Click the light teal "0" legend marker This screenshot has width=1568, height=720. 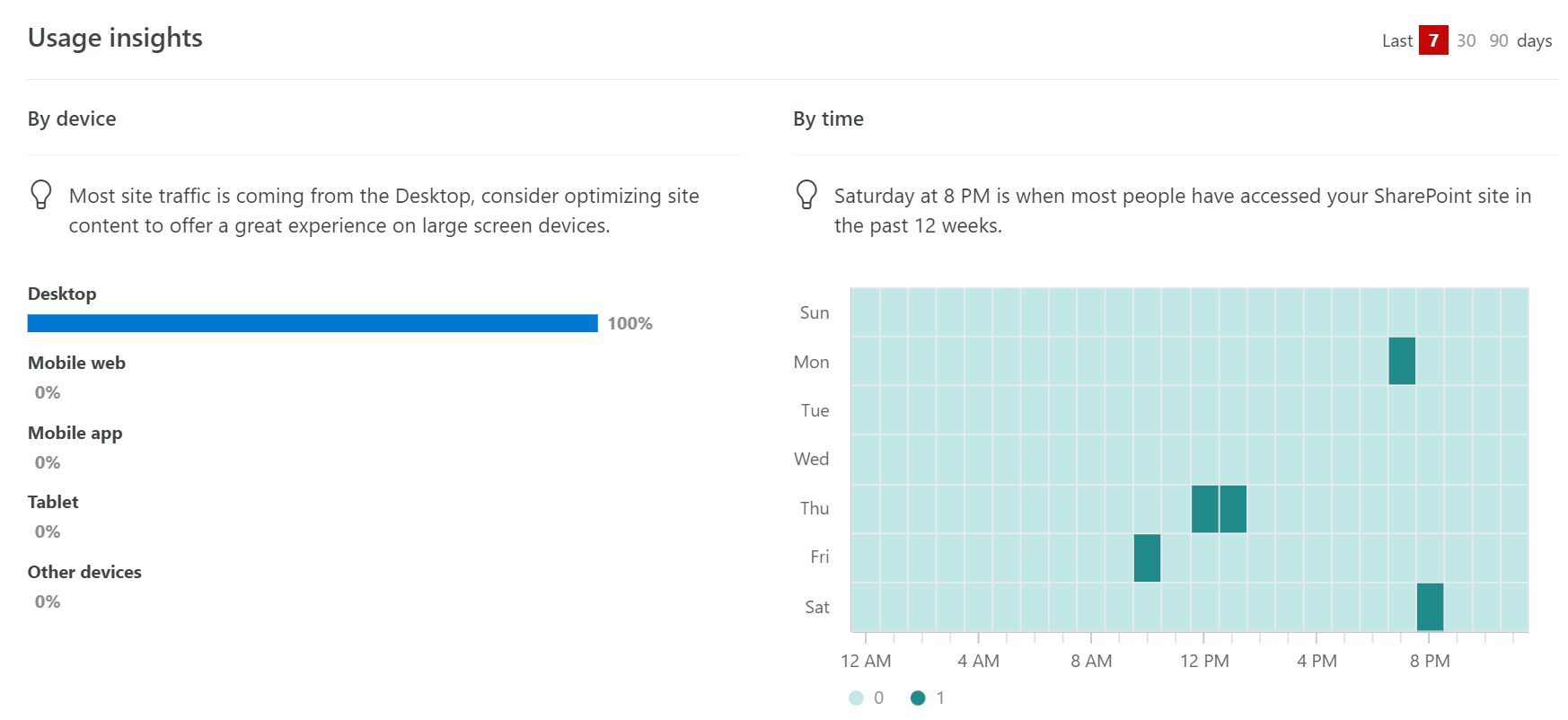point(856,698)
